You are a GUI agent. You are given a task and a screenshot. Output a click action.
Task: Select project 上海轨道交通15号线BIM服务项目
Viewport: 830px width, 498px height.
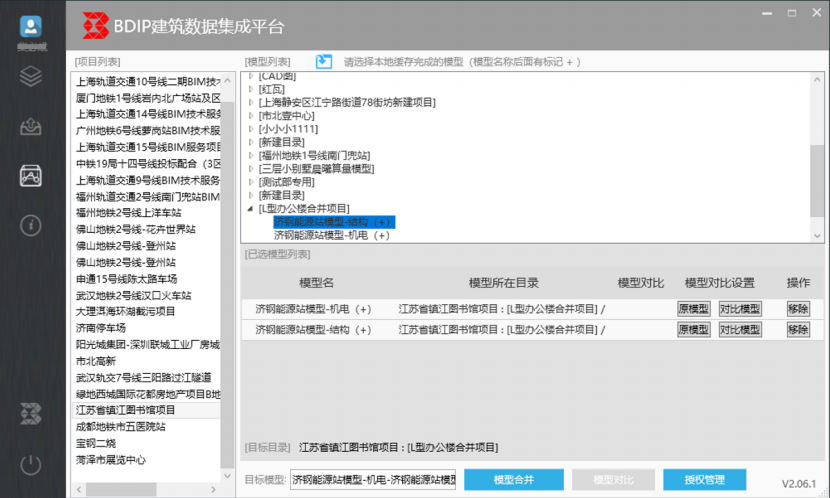click(x=146, y=147)
